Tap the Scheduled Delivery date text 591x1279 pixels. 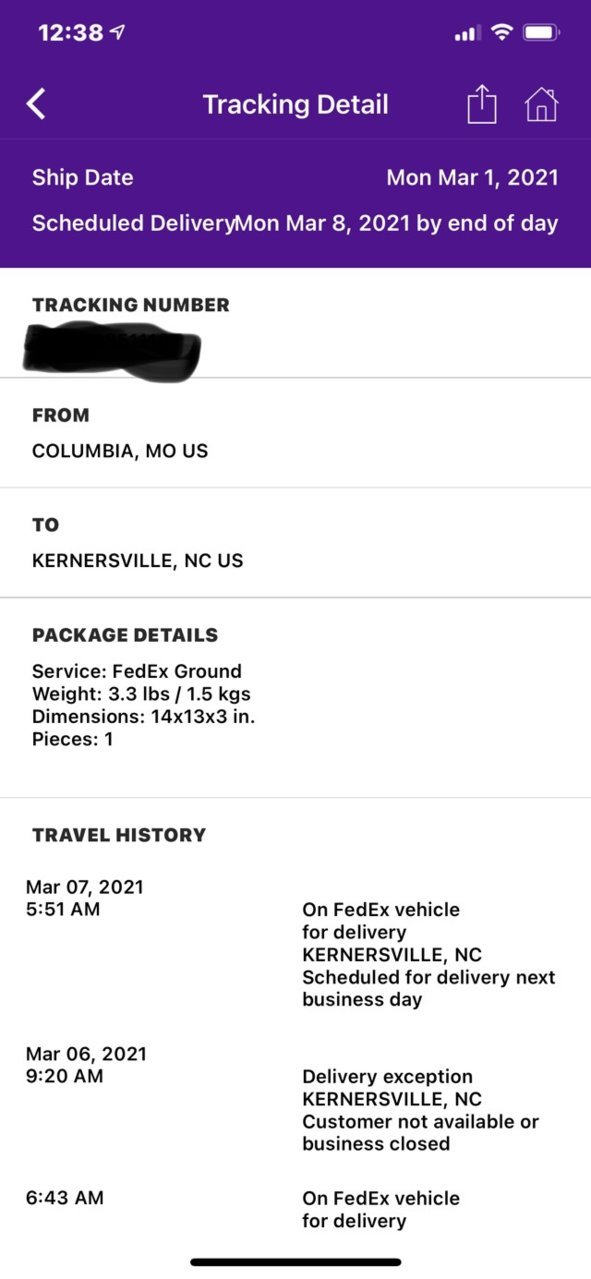pyautogui.click(x=396, y=223)
